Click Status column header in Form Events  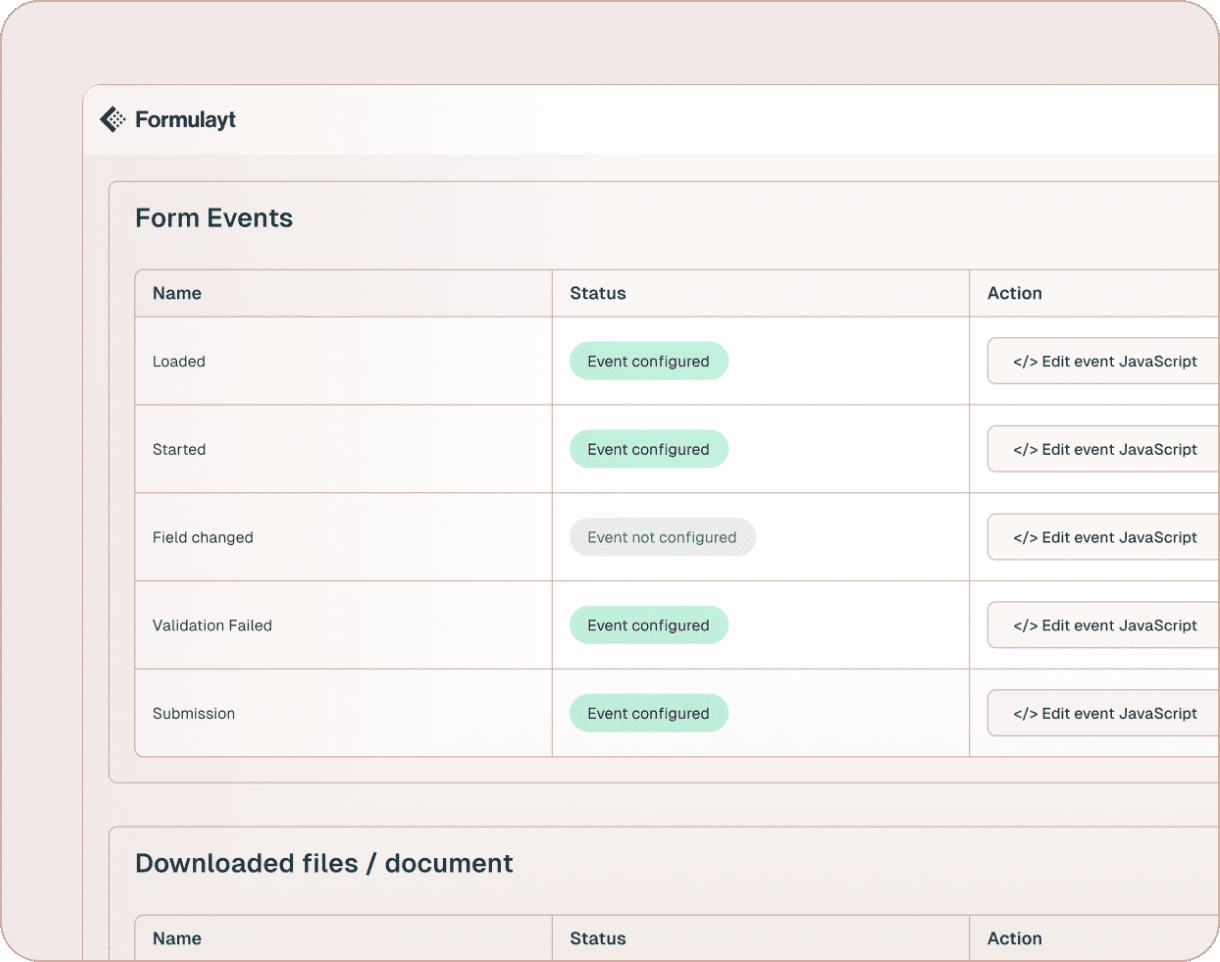coord(597,293)
